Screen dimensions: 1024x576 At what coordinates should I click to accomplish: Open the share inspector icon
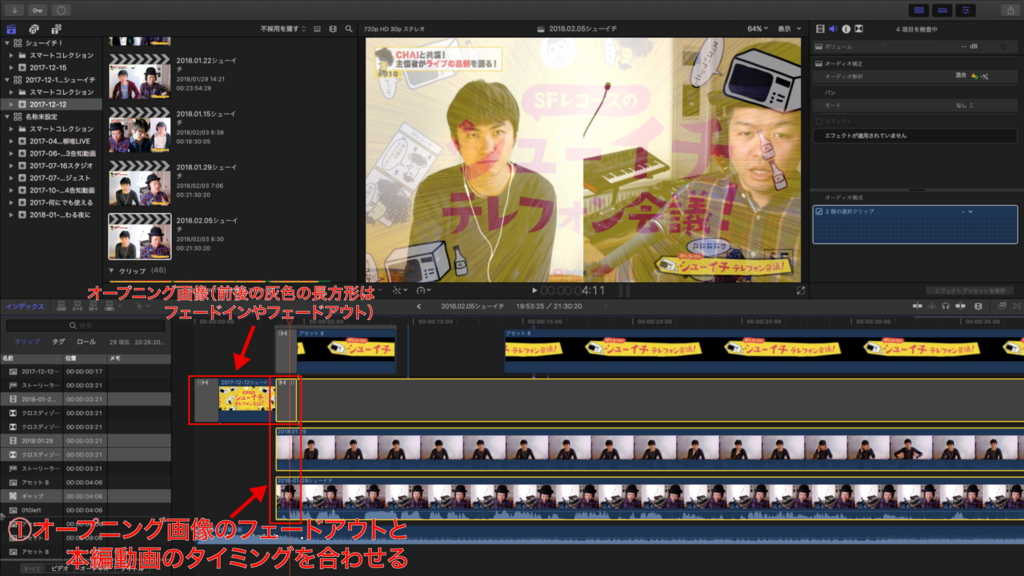[x=859, y=29]
